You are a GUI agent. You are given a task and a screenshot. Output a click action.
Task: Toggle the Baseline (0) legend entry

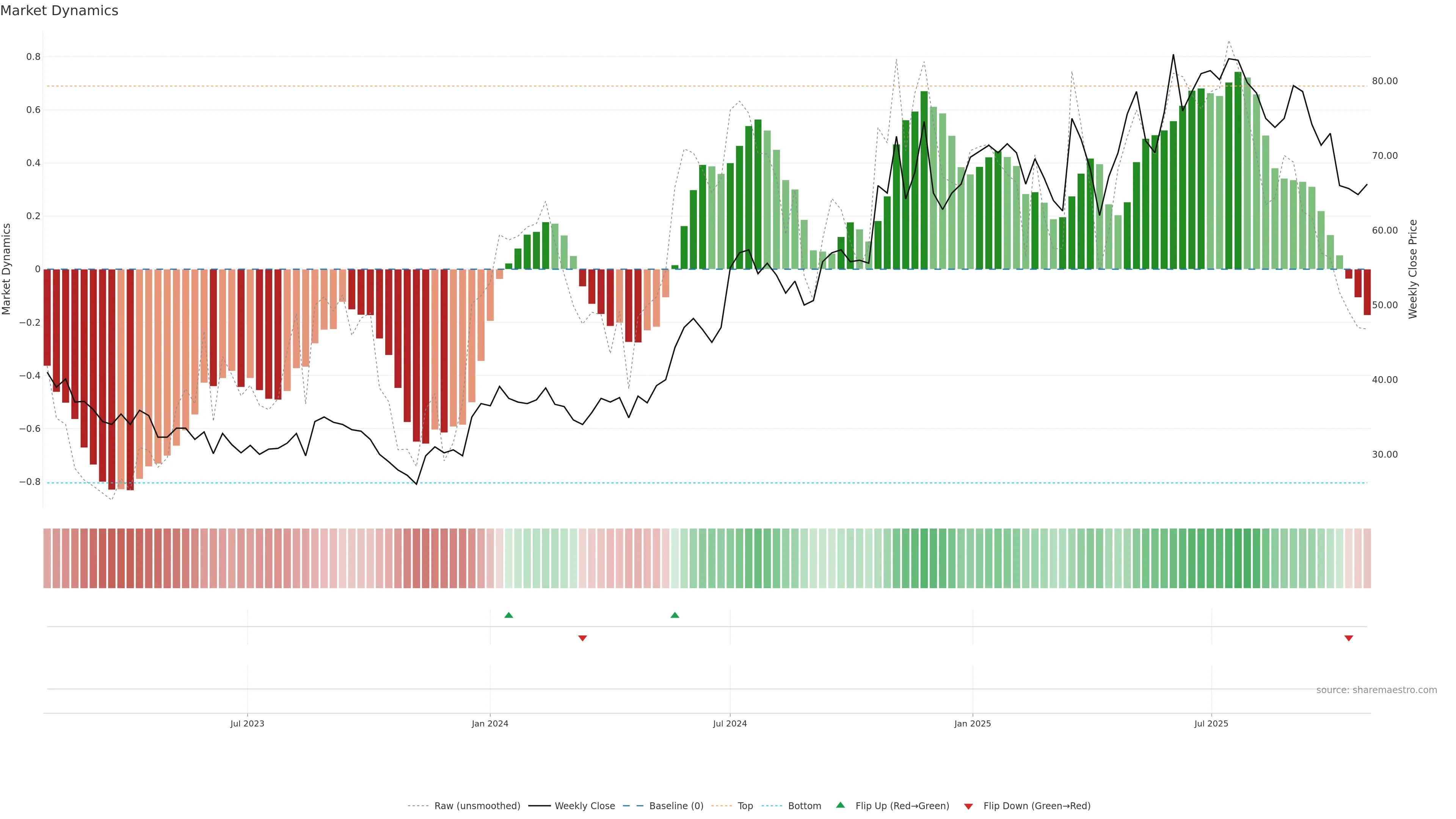pos(676,806)
